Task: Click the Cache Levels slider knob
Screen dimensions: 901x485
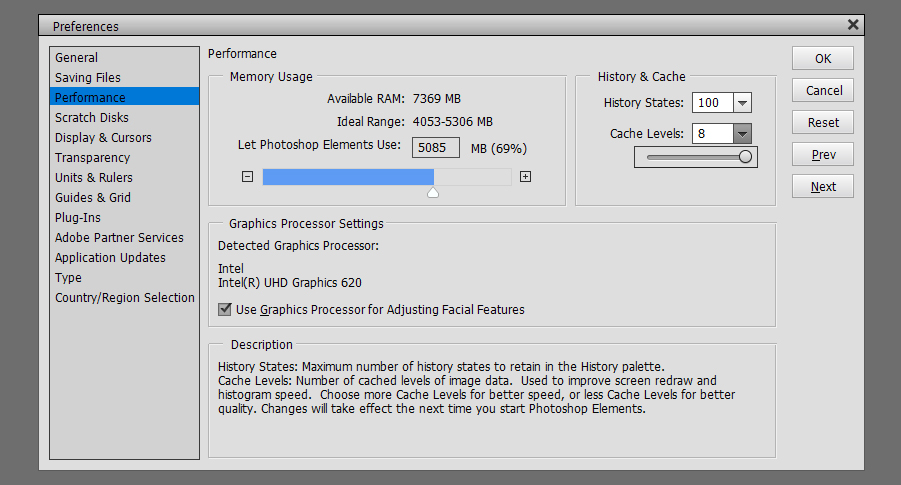Action: click(x=745, y=157)
